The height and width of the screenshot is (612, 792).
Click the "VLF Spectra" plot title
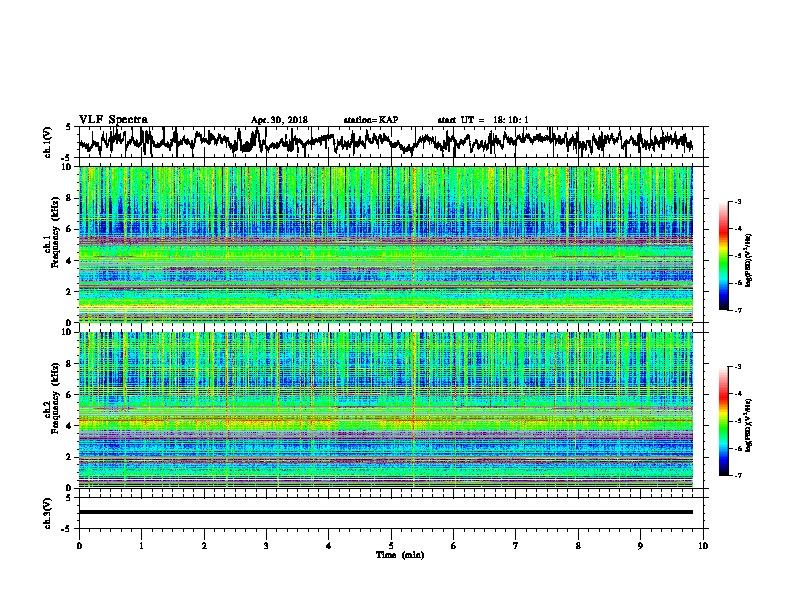click(113, 120)
